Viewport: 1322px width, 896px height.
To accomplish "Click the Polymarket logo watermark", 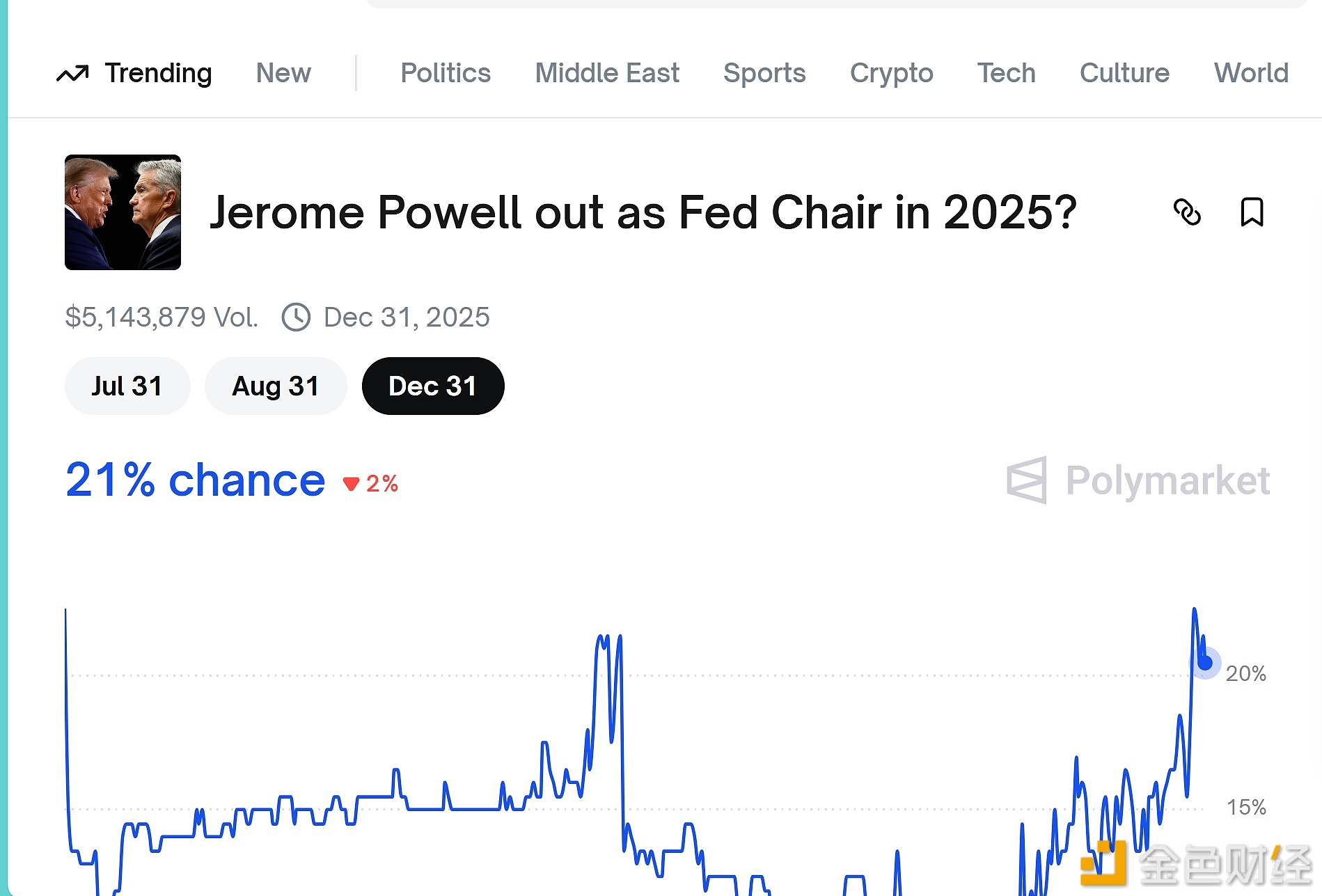I will [1138, 480].
